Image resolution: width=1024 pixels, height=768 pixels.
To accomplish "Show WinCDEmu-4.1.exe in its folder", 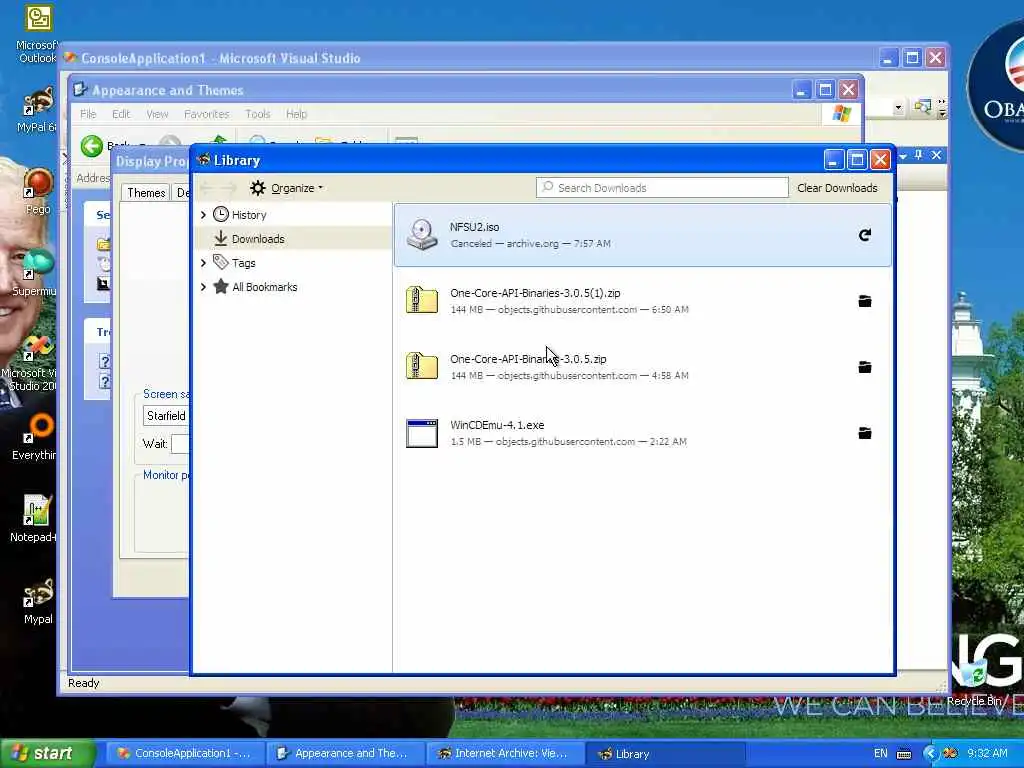I will click(865, 433).
